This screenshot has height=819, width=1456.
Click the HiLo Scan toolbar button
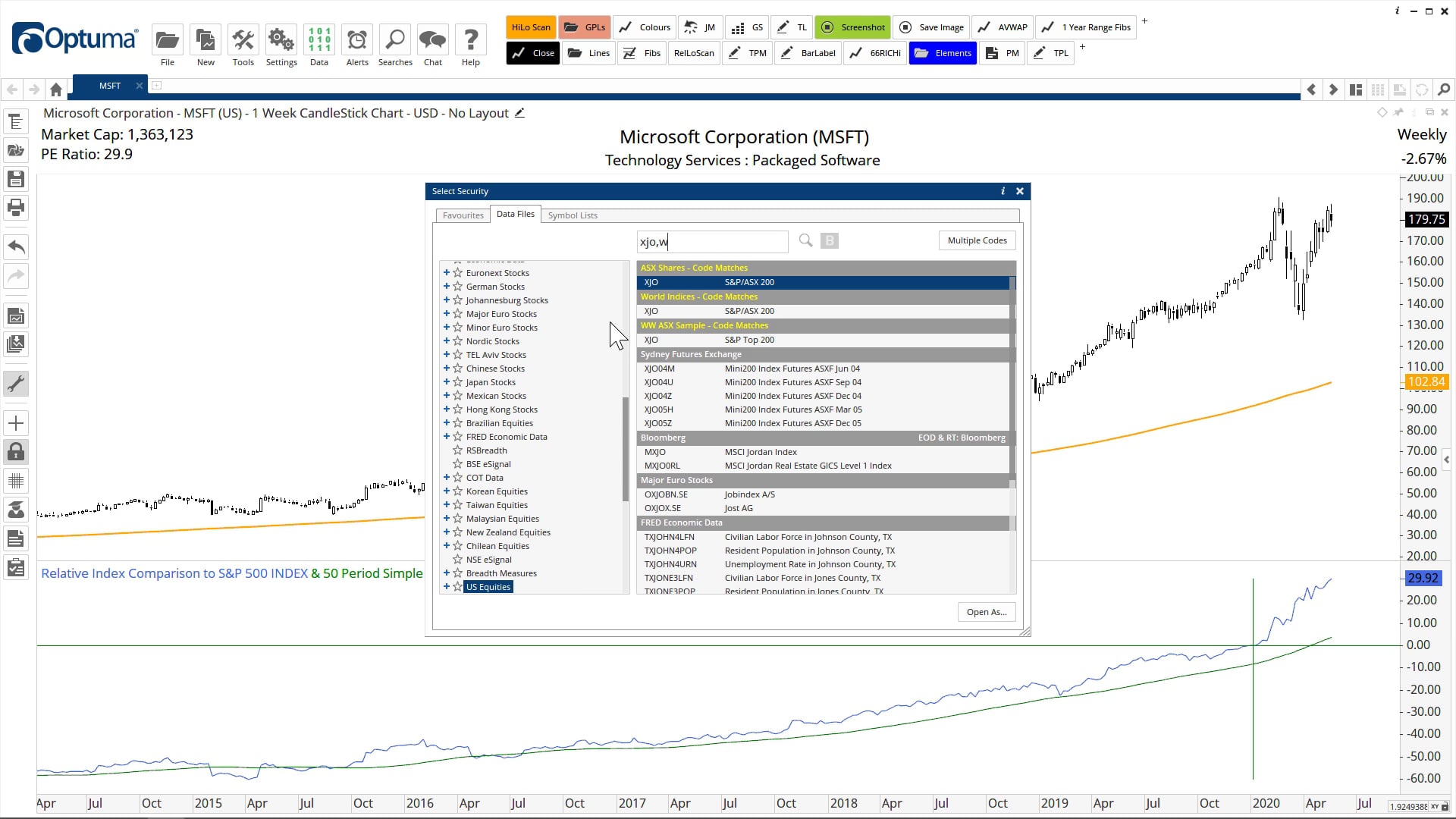pyautogui.click(x=531, y=27)
